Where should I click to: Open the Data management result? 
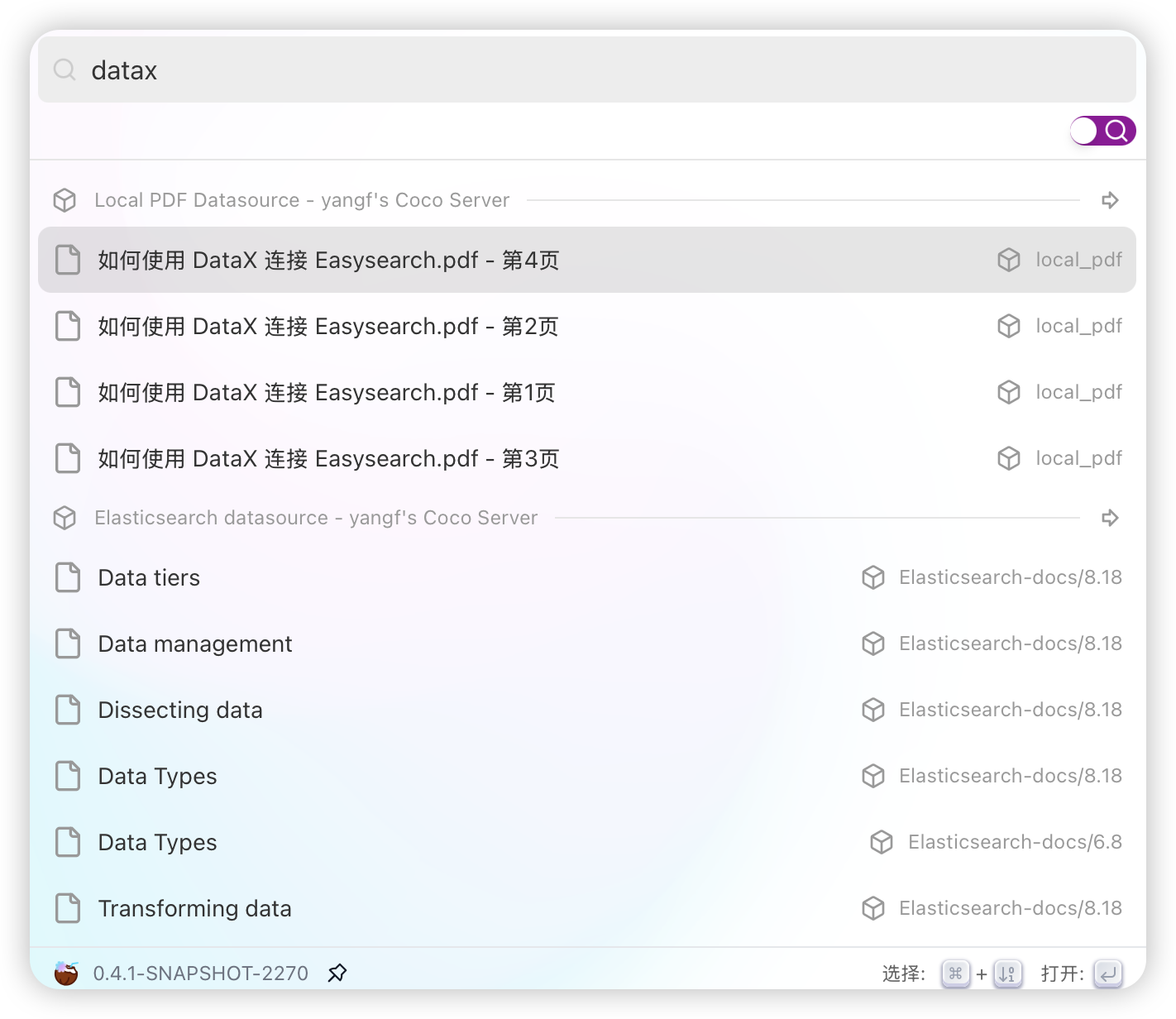587,643
